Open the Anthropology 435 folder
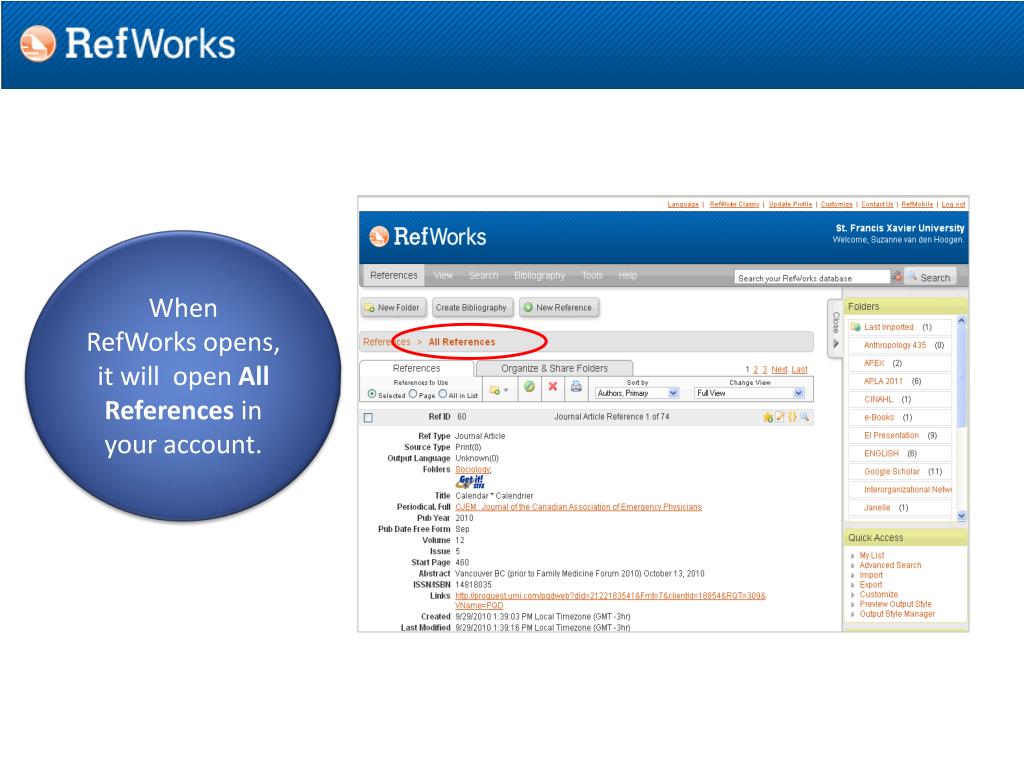 point(895,345)
